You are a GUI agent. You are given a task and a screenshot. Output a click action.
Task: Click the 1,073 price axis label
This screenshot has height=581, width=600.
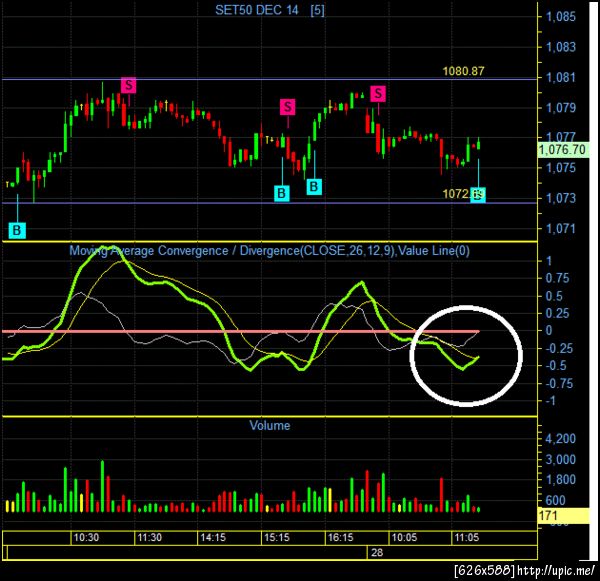pos(561,198)
